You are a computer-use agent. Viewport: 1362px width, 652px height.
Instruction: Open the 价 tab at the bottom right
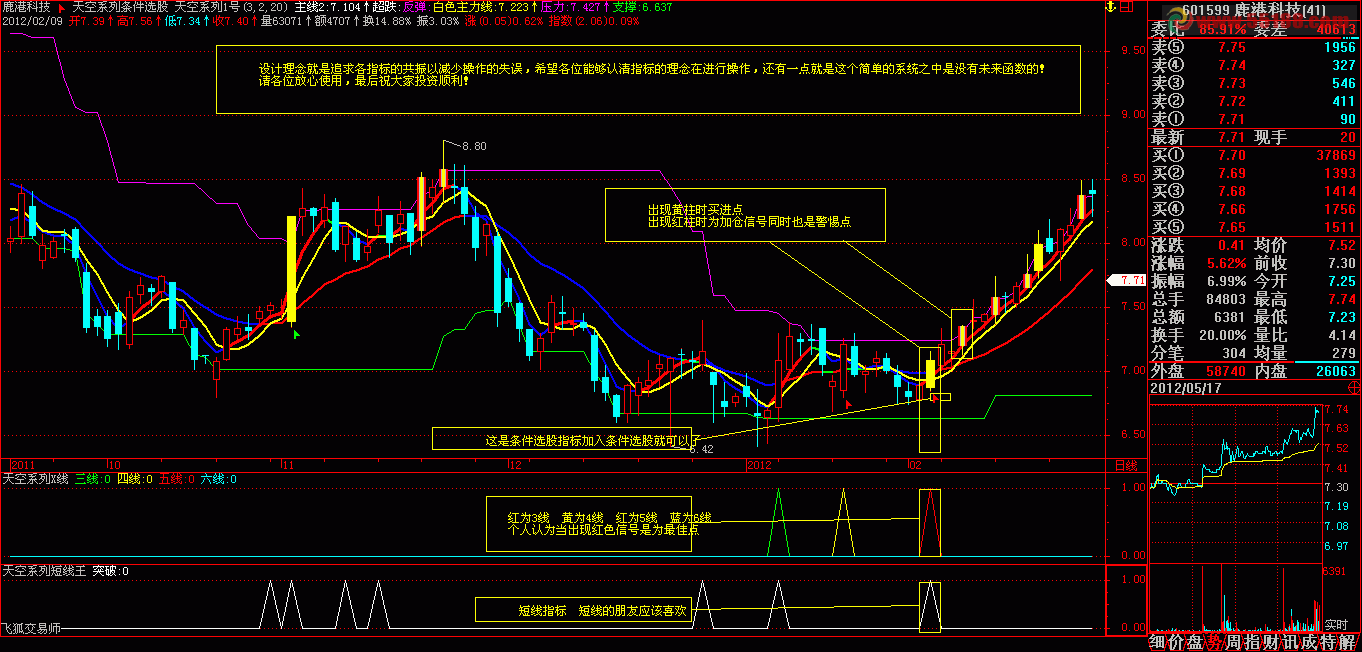pos(1175,642)
